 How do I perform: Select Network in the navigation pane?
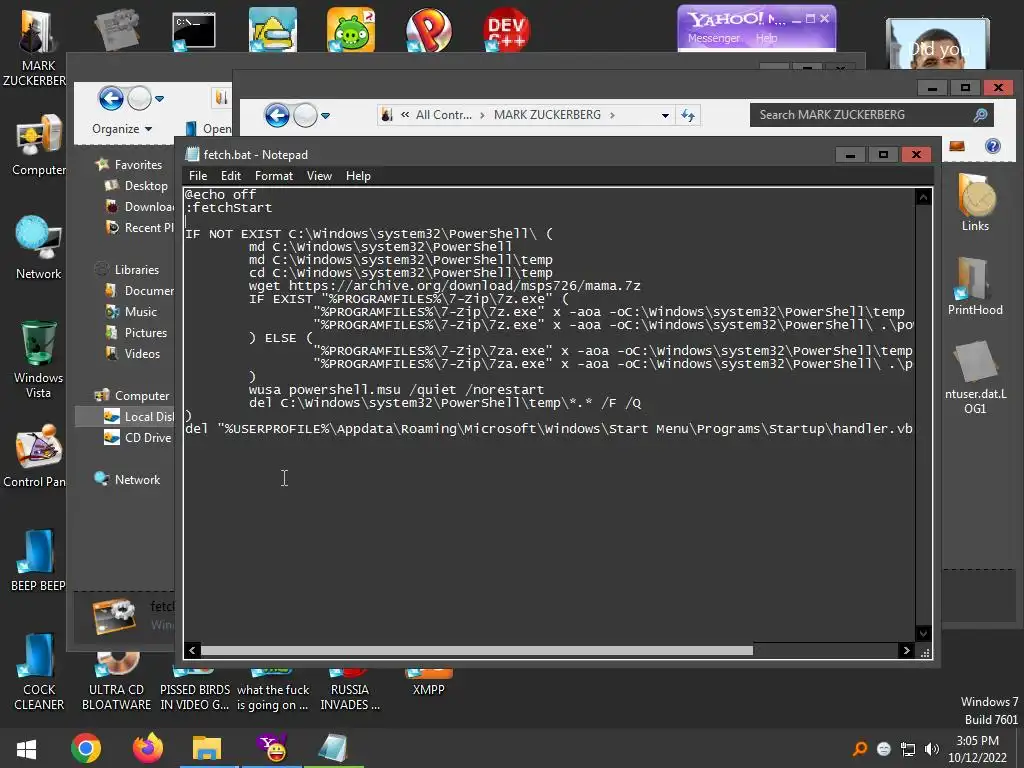137,479
